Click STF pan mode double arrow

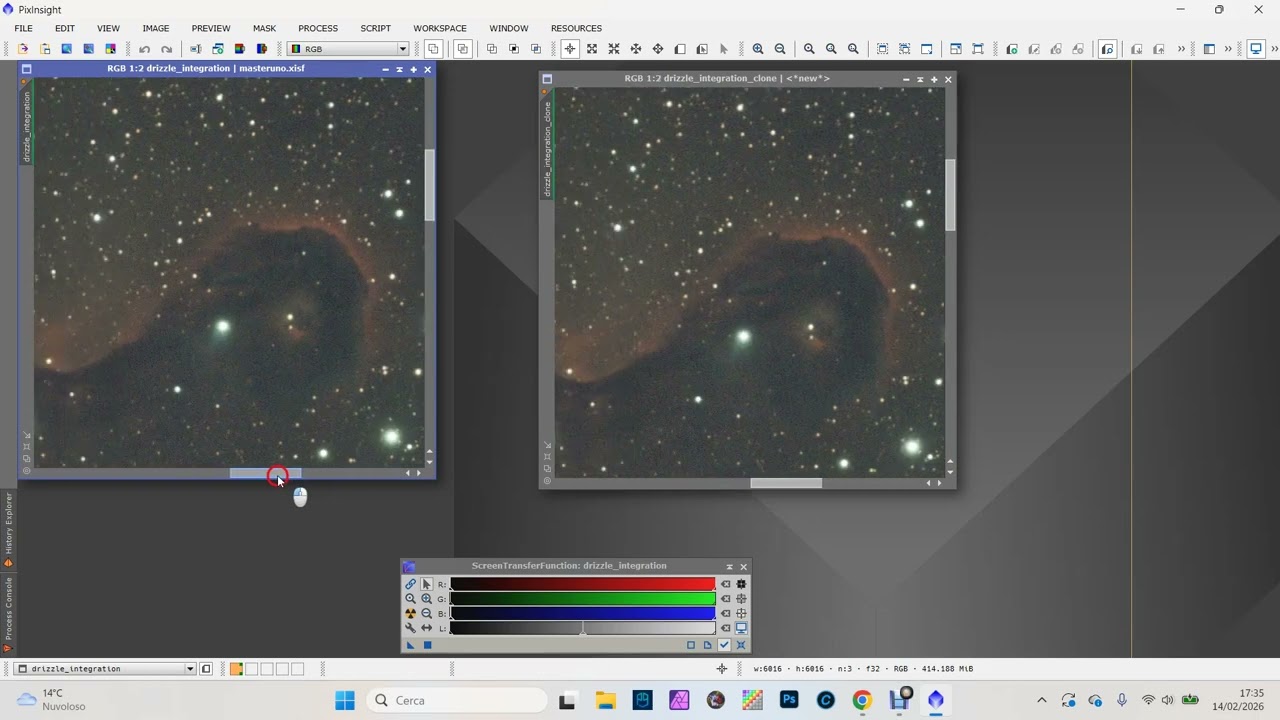426,628
